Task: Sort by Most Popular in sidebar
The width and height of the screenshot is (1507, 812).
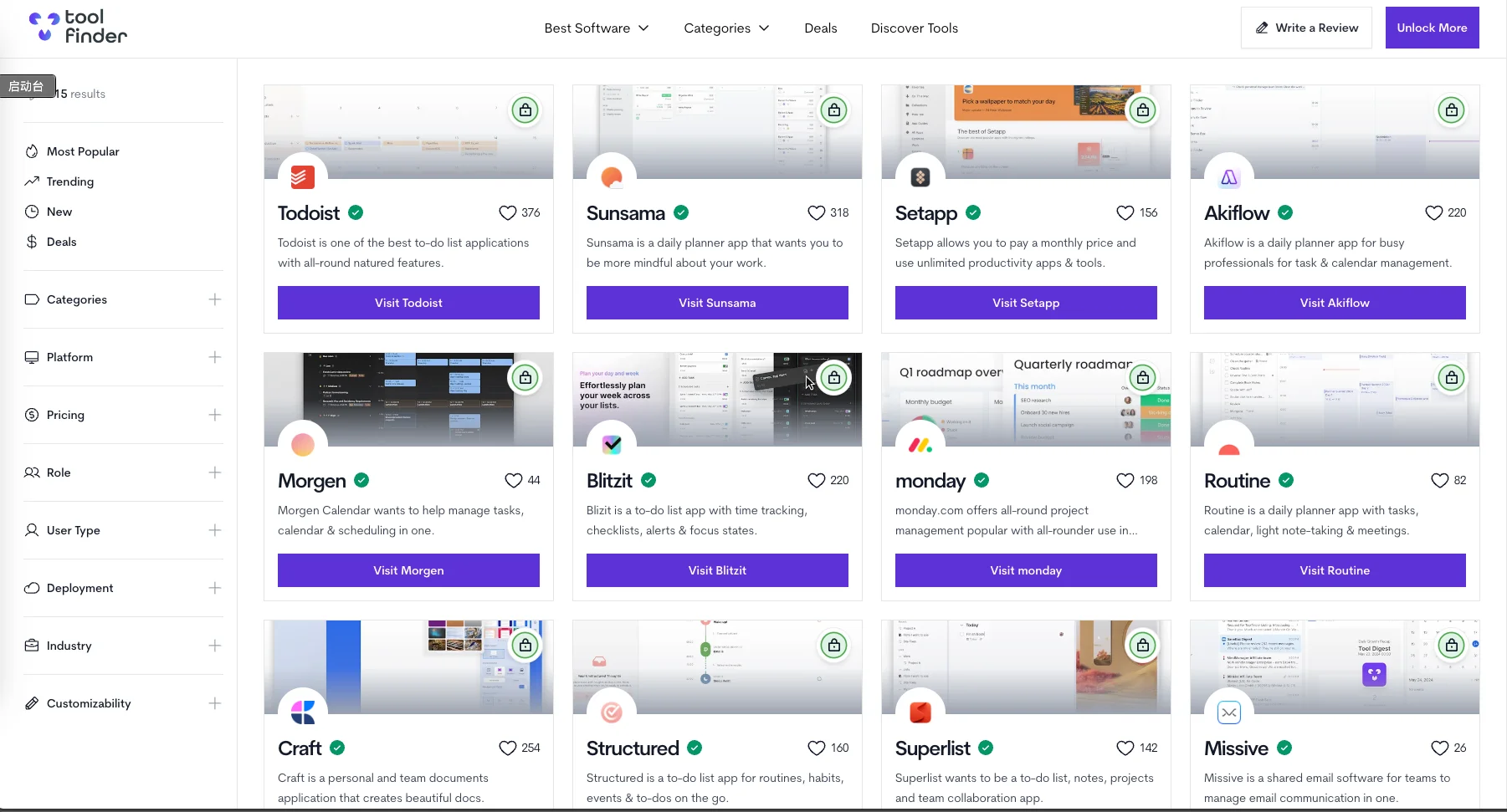Action: coord(73,151)
